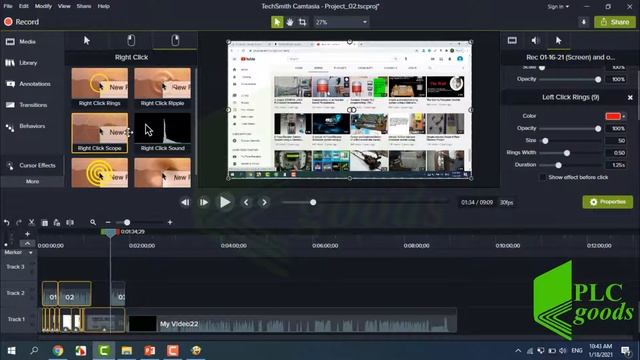Click the previous frame step button
640x360 pixels.
(x=185, y=202)
